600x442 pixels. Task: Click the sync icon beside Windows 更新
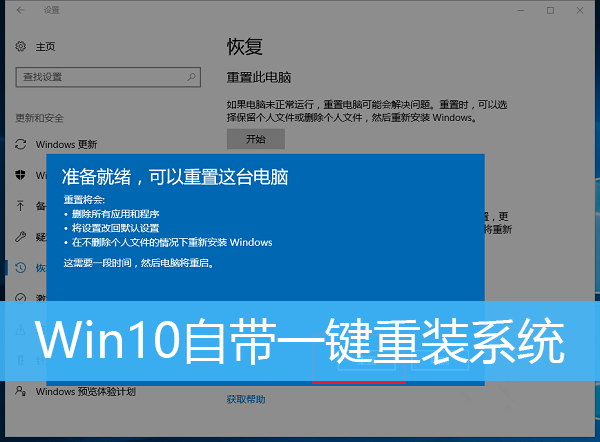click(21, 143)
